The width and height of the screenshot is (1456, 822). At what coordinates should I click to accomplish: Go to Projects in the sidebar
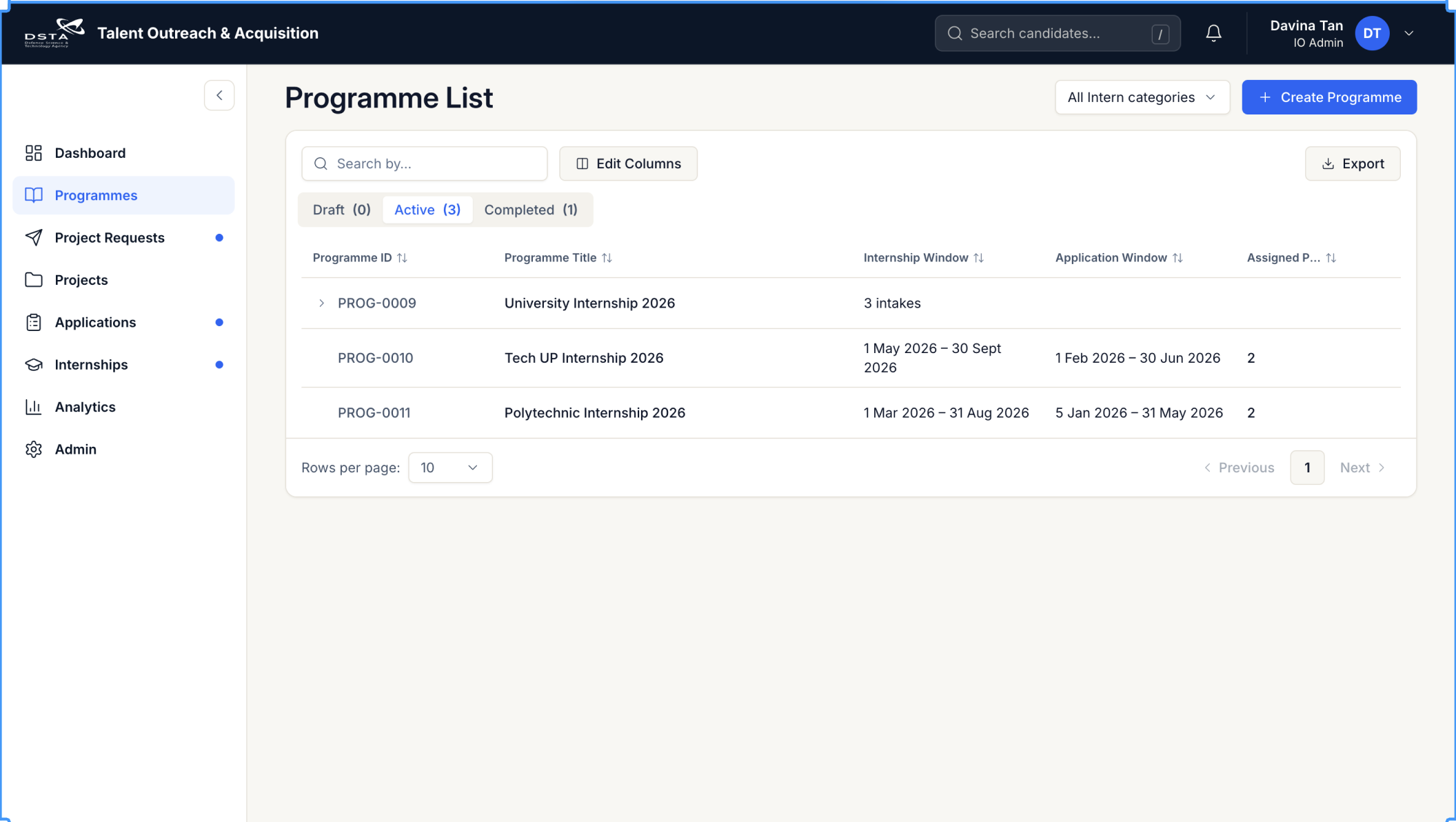coord(123,280)
